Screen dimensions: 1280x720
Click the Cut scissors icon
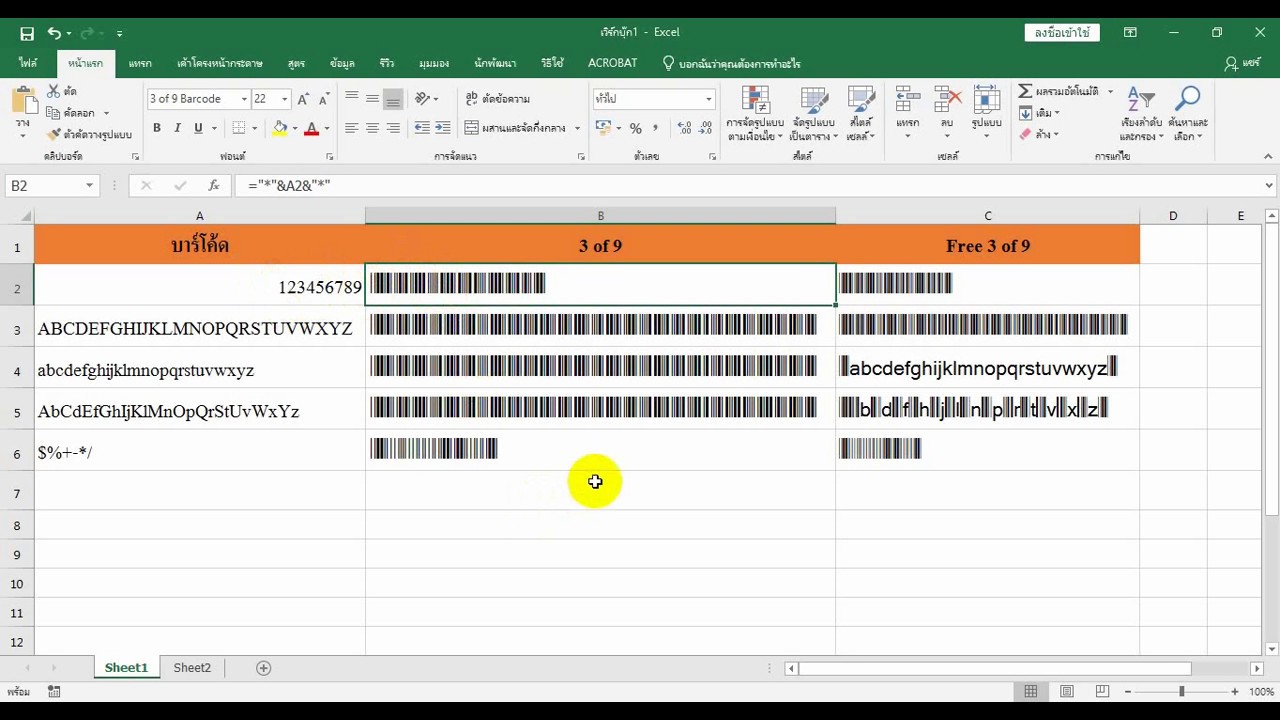click(53, 91)
